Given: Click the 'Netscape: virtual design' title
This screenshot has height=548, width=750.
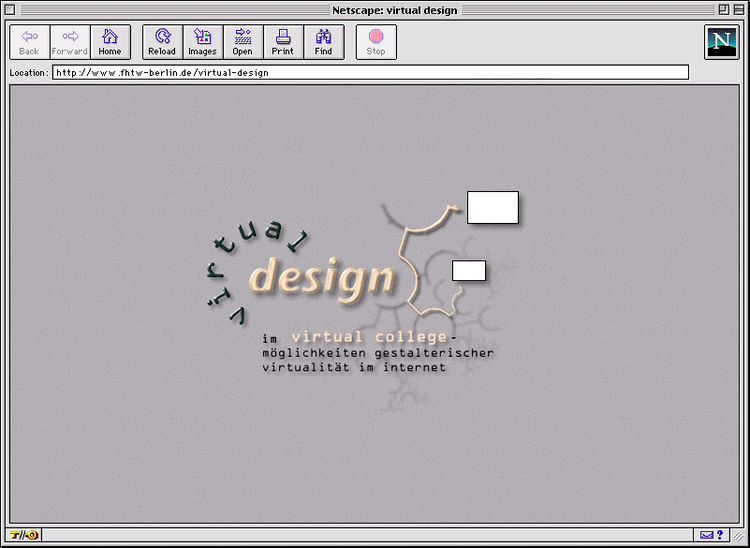Looking at the screenshot, I should click(x=395, y=10).
